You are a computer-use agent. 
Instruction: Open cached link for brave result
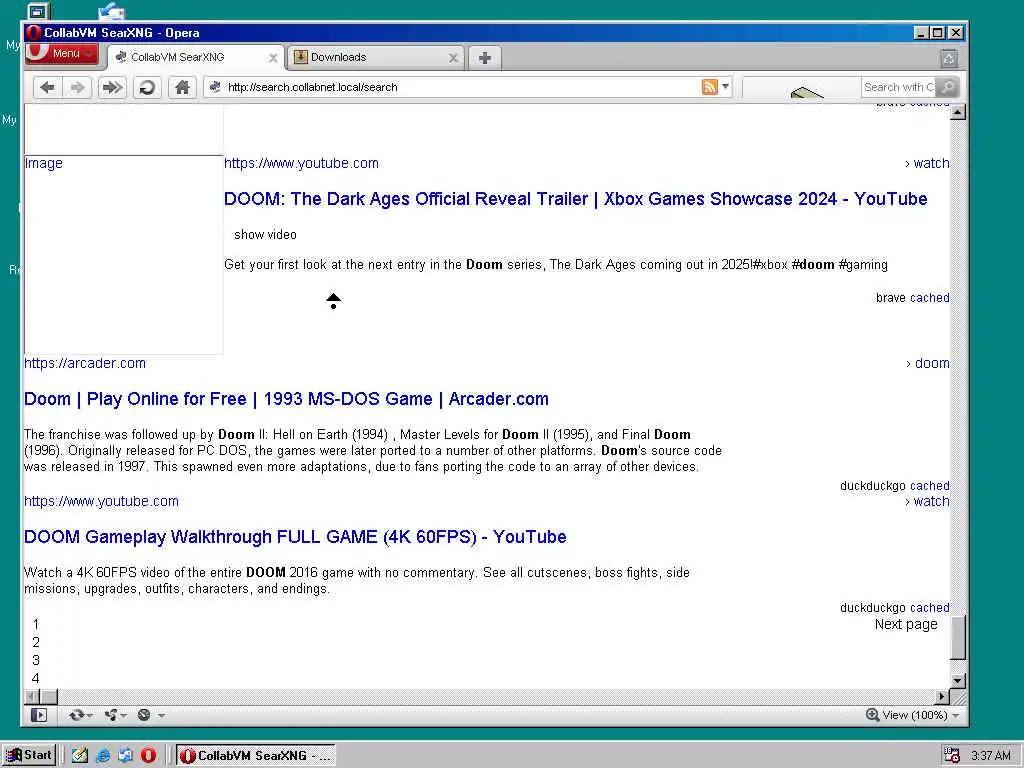click(x=929, y=298)
